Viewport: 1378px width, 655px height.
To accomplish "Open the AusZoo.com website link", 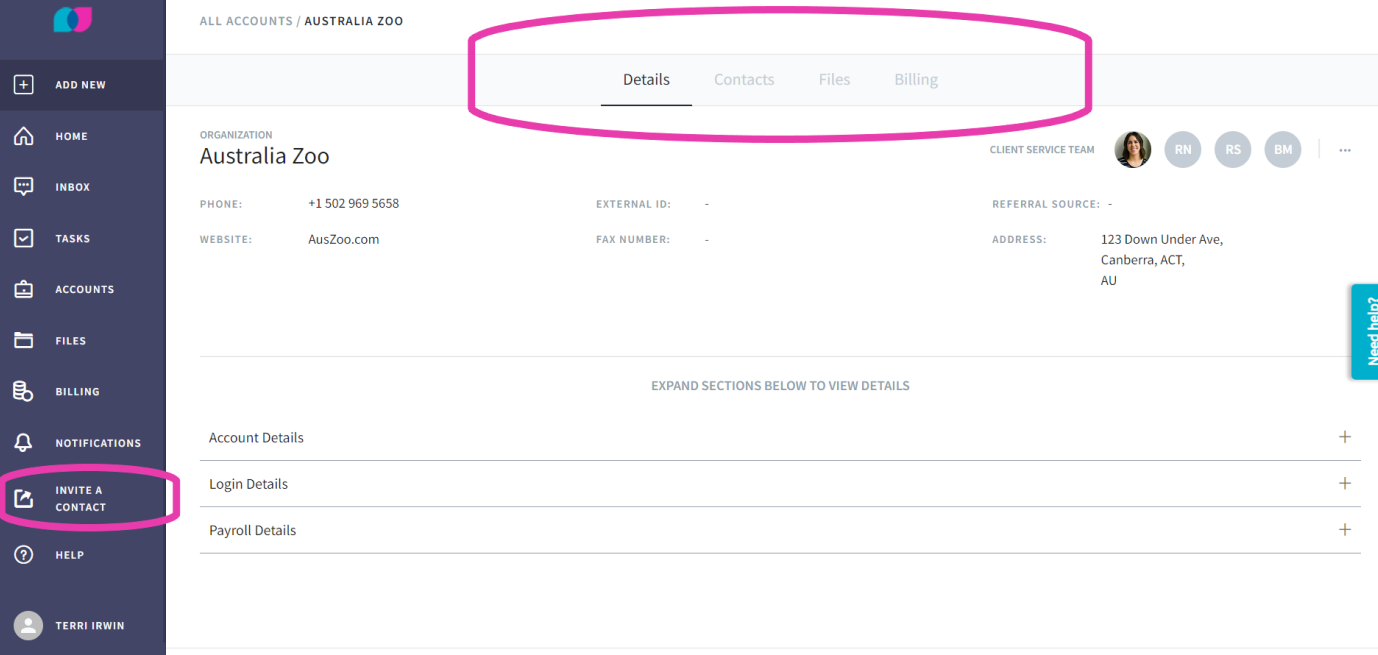I will point(344,239).
